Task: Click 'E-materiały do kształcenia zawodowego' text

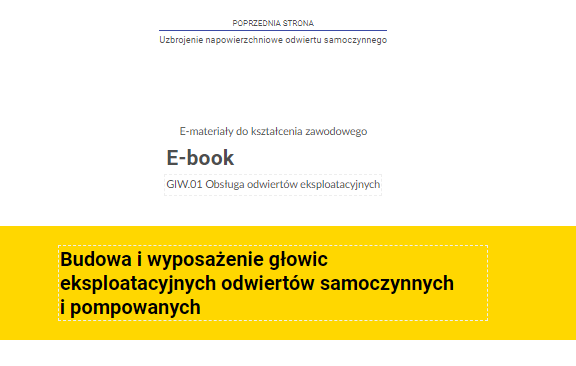Action: tap(273, 131)
